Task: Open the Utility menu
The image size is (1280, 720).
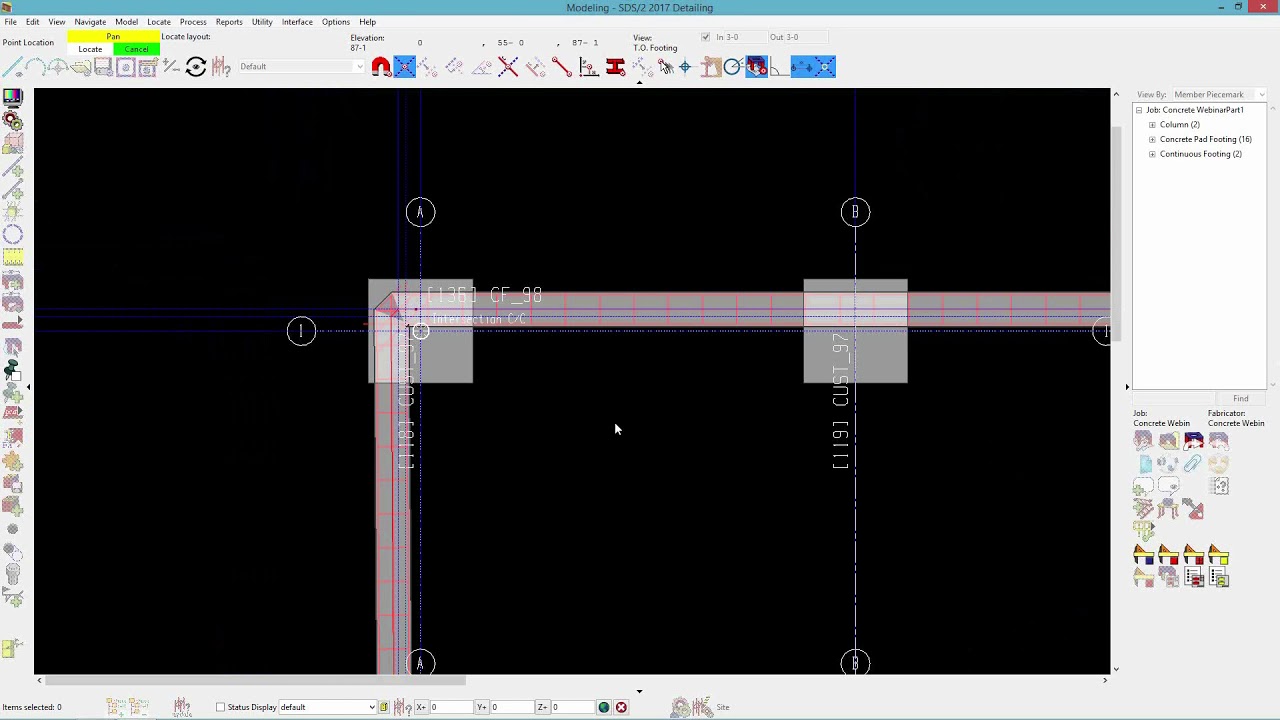Action: 262,22
